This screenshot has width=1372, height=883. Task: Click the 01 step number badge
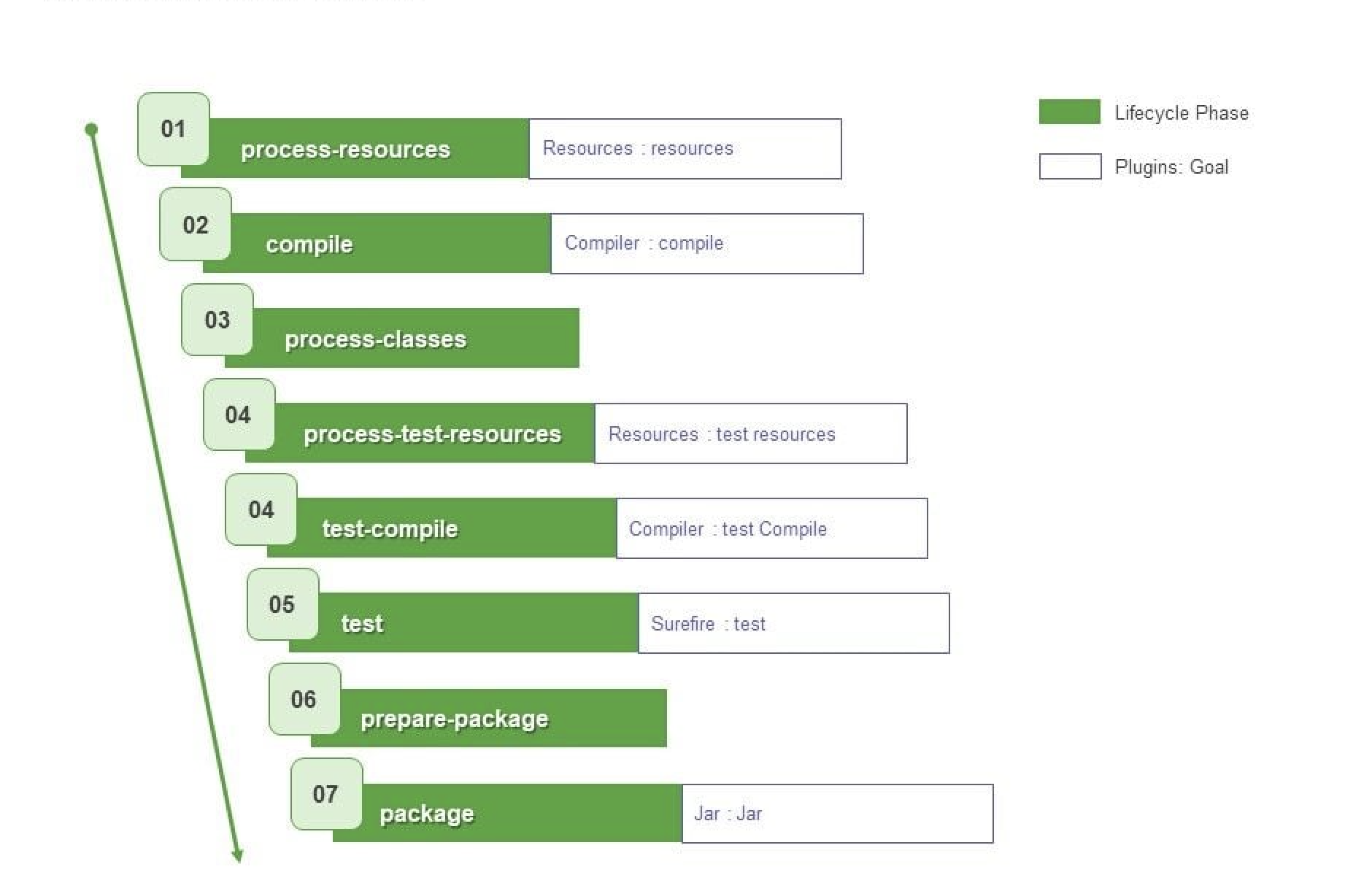coord(174,129)
